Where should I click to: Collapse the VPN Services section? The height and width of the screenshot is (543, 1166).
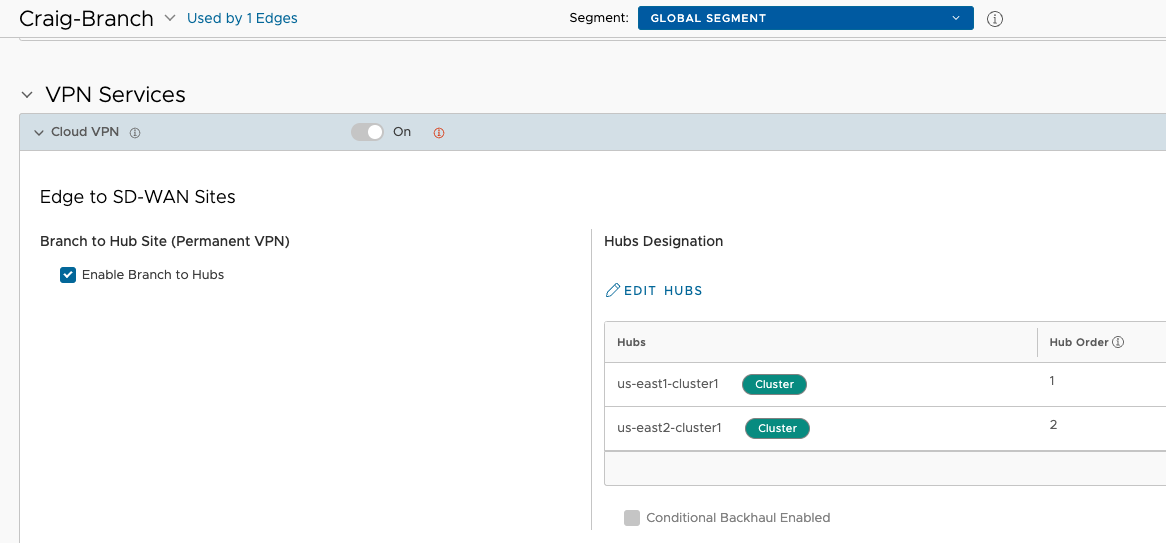[x=28, y=95]
